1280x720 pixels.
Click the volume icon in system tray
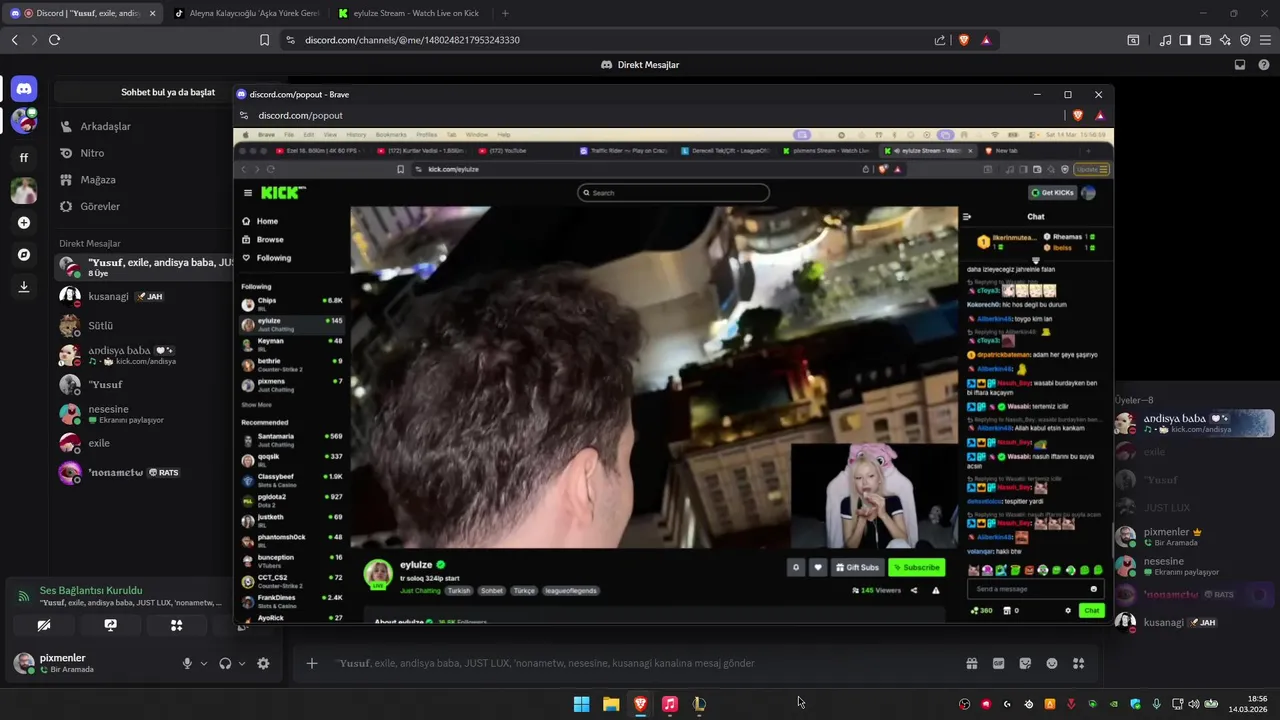coord(1193,704)
